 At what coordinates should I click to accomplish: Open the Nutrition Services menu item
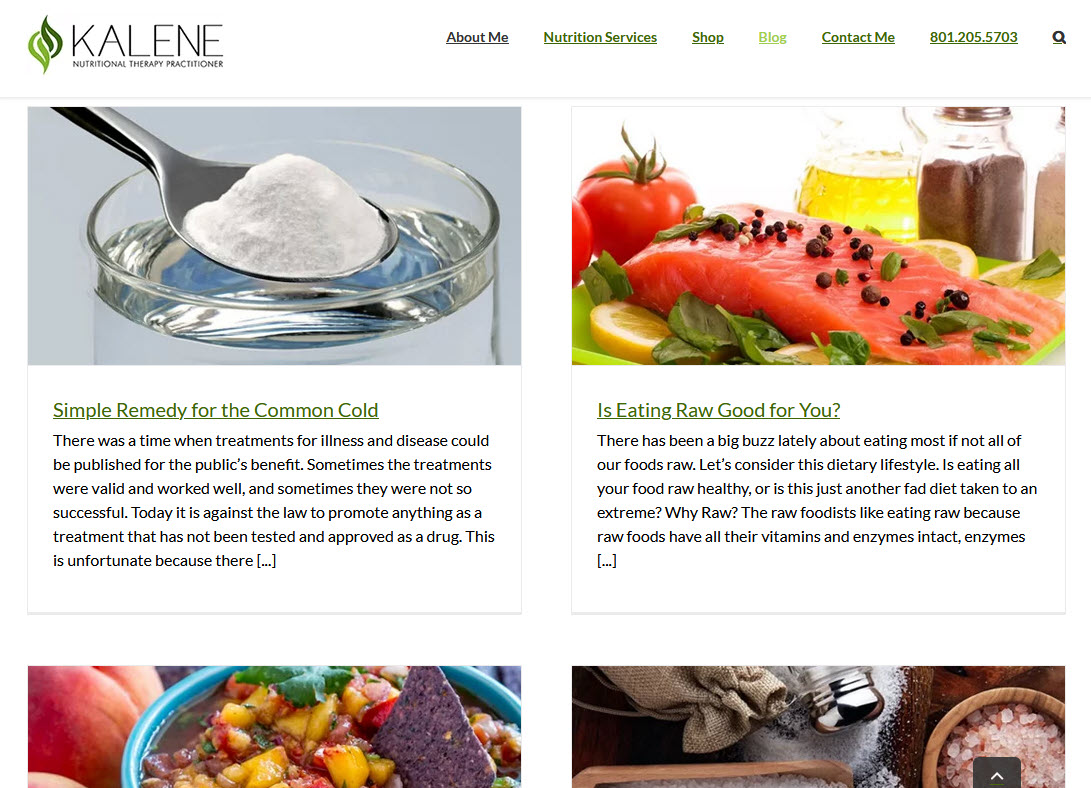click(600, 38)
